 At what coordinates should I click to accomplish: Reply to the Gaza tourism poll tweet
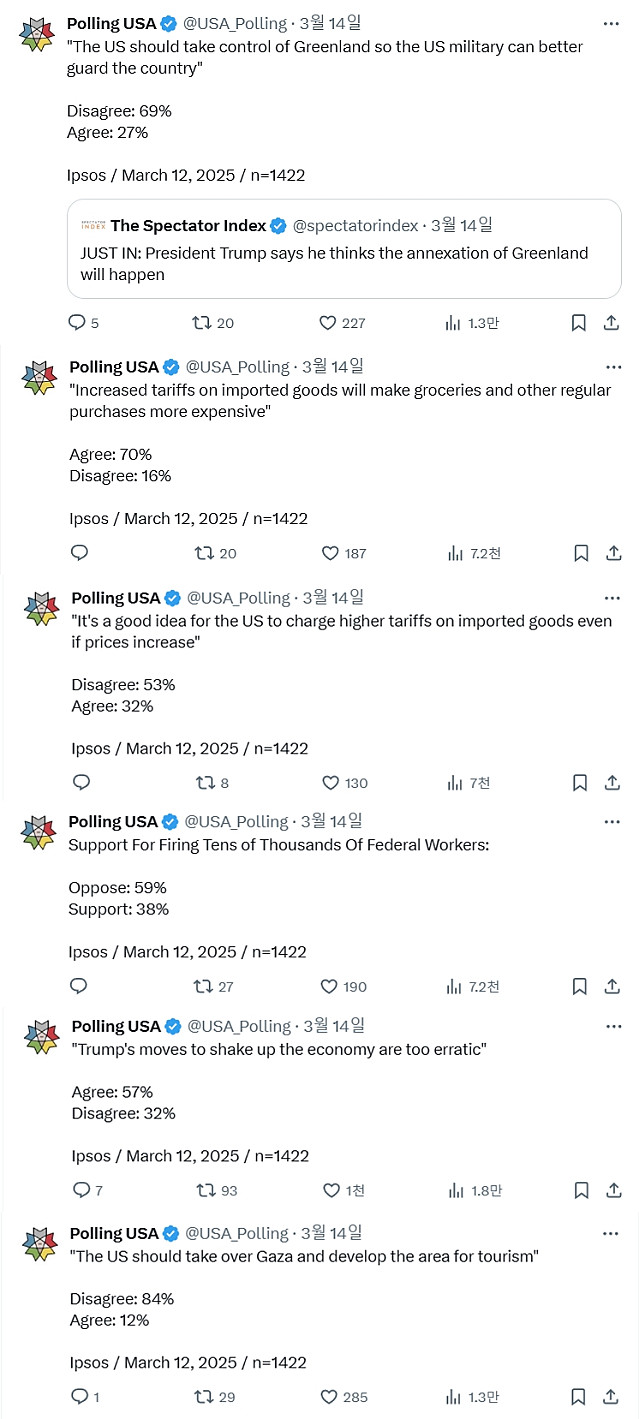click(x=79, y=1397)
